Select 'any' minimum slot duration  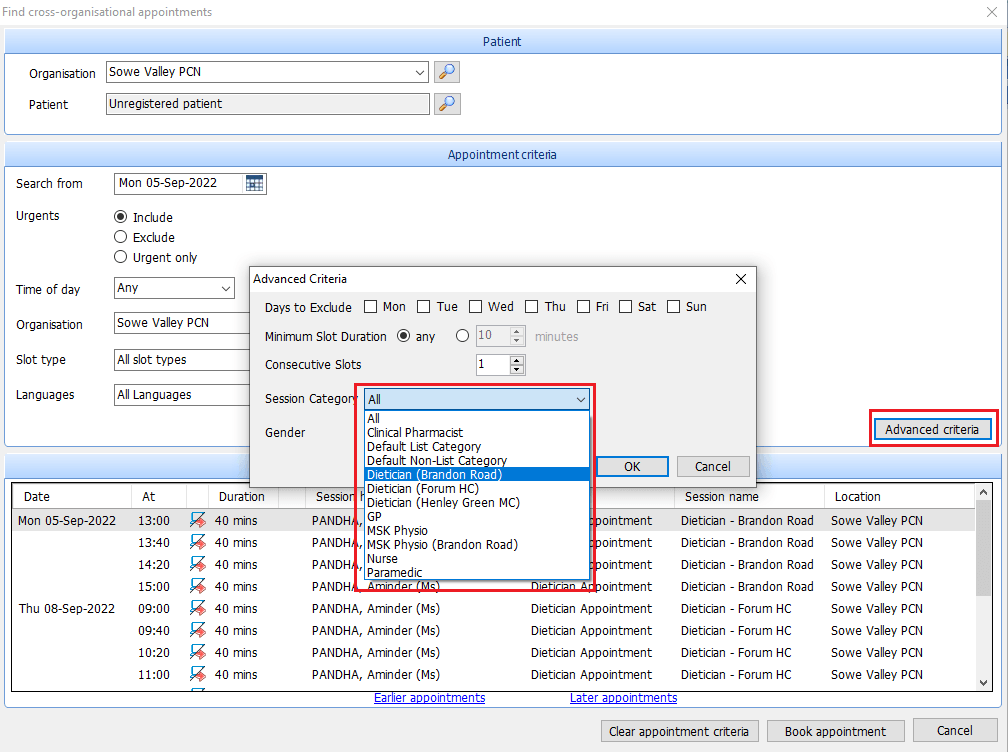[x=403, y=336]
